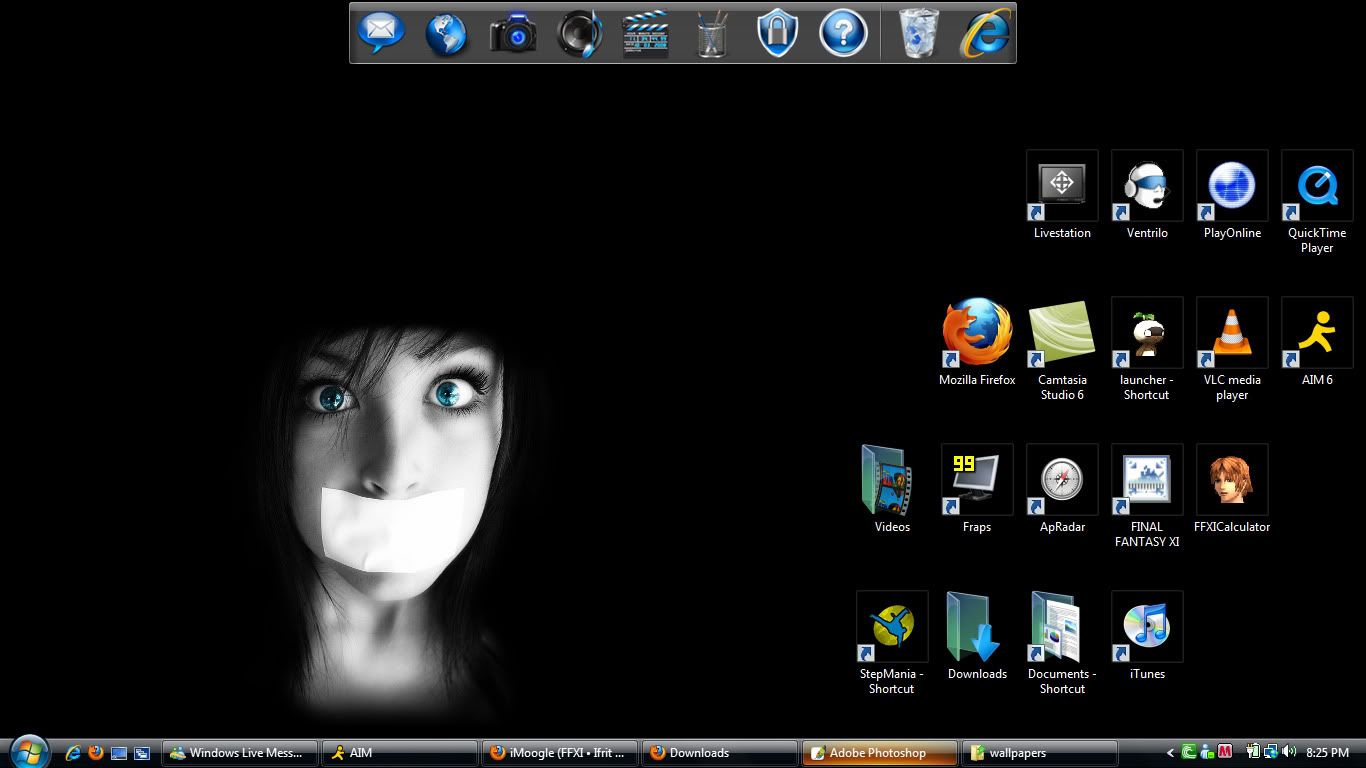Switch to the wallpapers taskbar window
This screenshot has width=1366, height=768.
pos(1038,753)
